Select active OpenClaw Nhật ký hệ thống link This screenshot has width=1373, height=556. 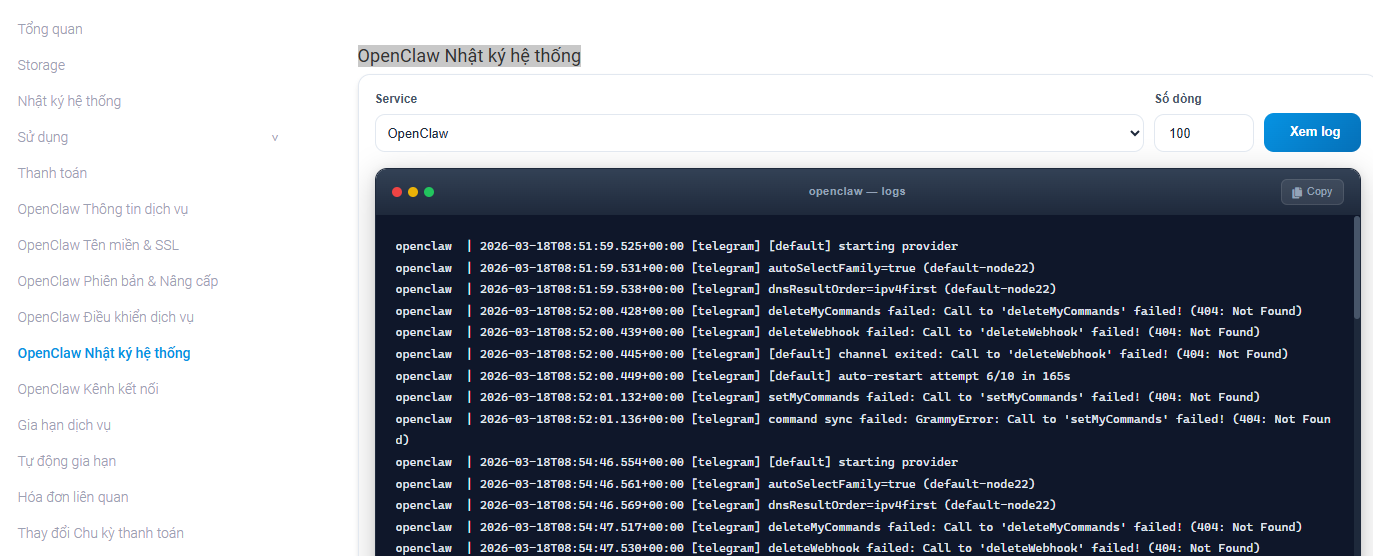point(104,353)
